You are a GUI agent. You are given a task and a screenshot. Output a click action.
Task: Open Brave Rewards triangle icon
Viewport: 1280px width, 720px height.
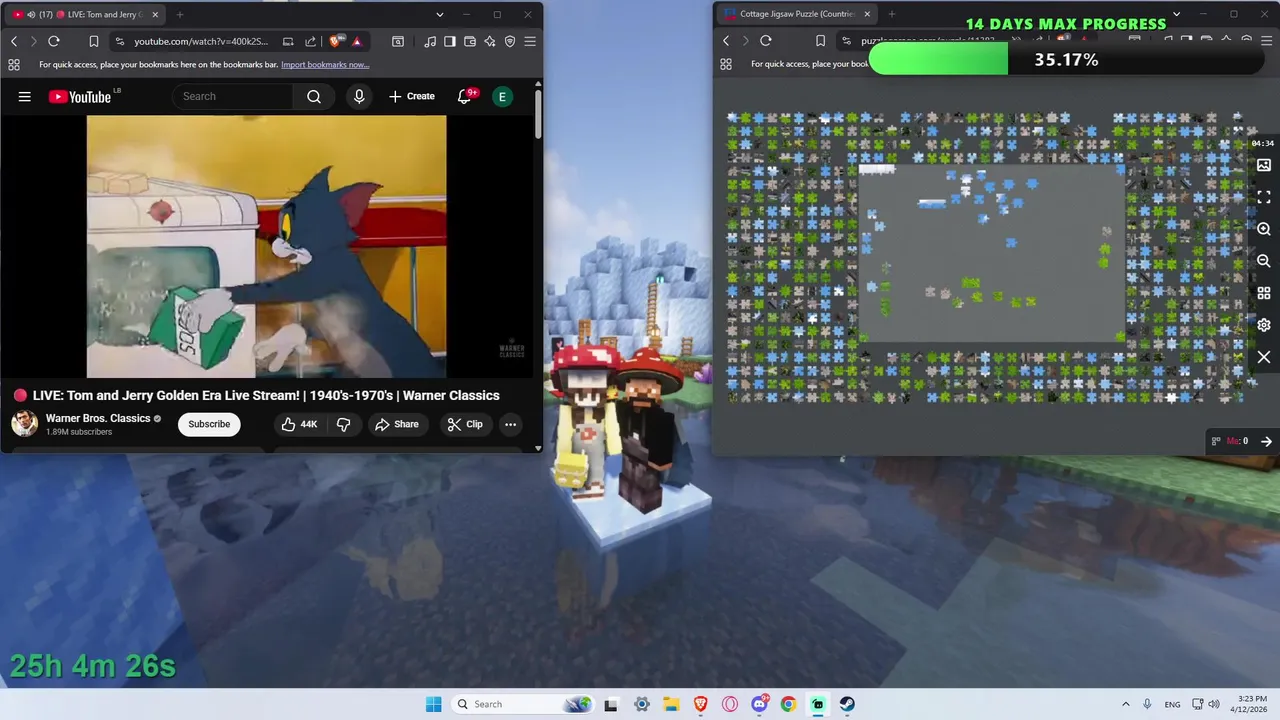click(356, 41)
